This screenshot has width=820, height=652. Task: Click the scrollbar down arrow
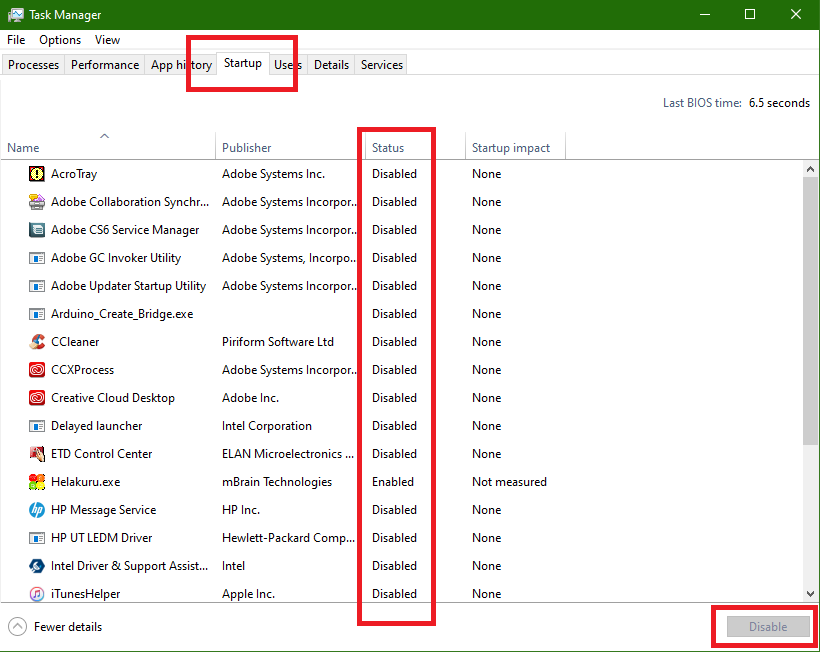coord(810,593)
